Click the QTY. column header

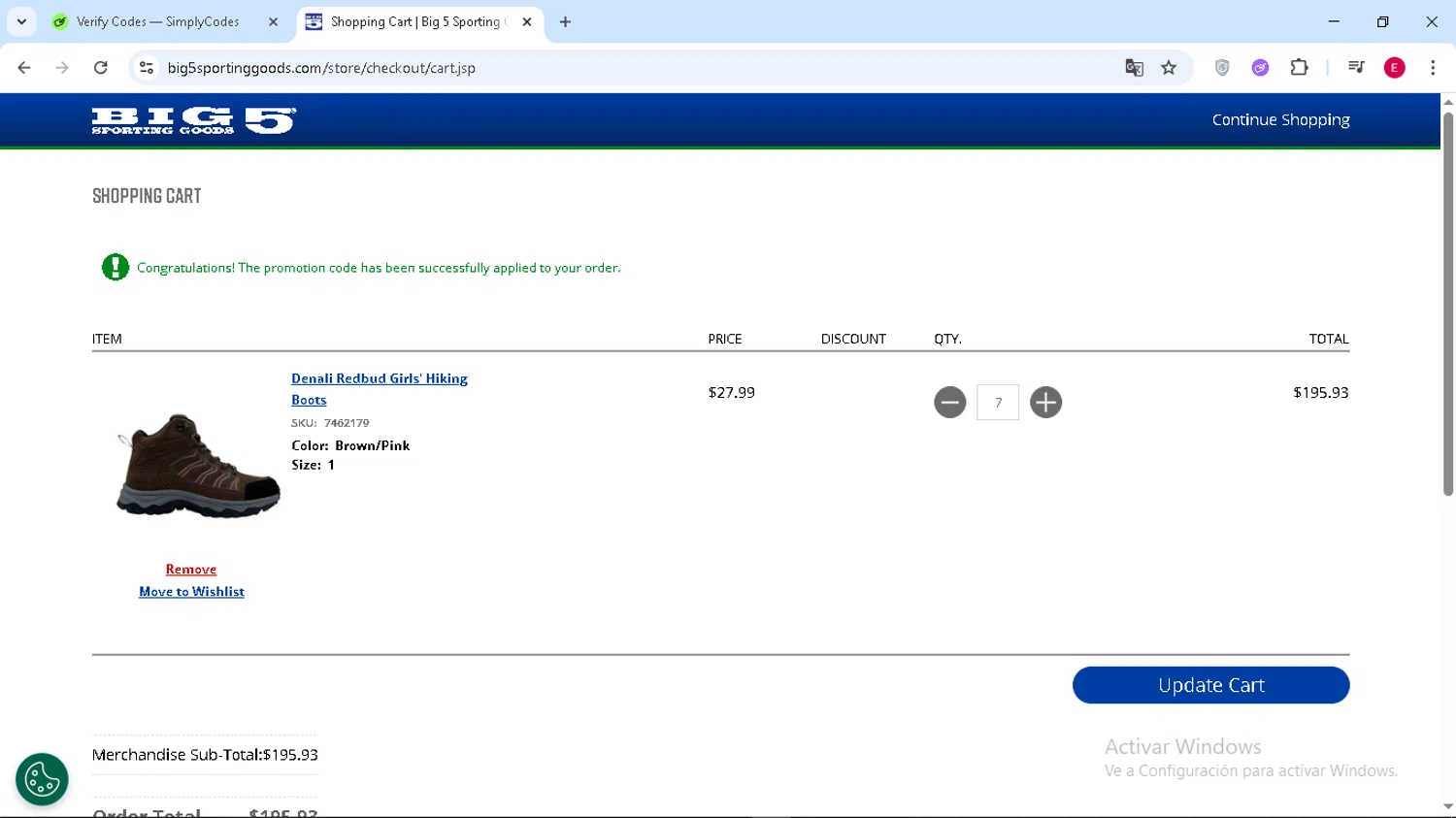(947, 339)
